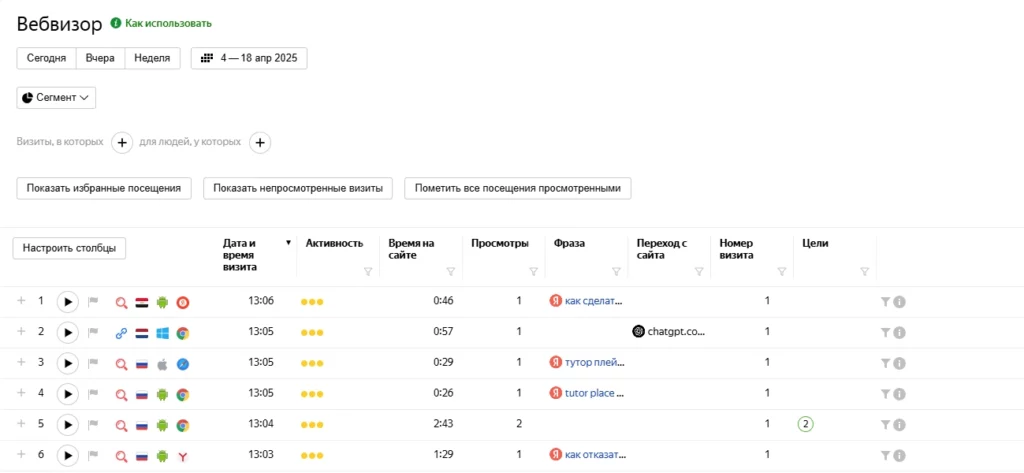This screenshot has width=1024, height=473.
Task: Click the Настроить столбцы button
Action: coord(69,248)
